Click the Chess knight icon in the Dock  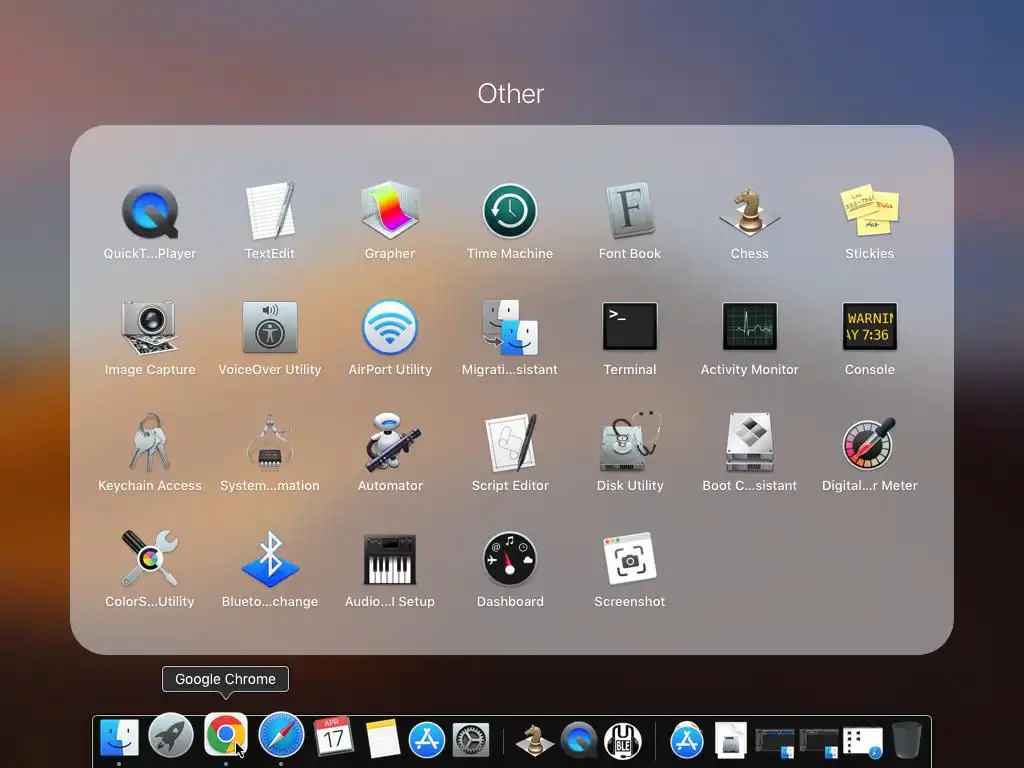point(534,740)
